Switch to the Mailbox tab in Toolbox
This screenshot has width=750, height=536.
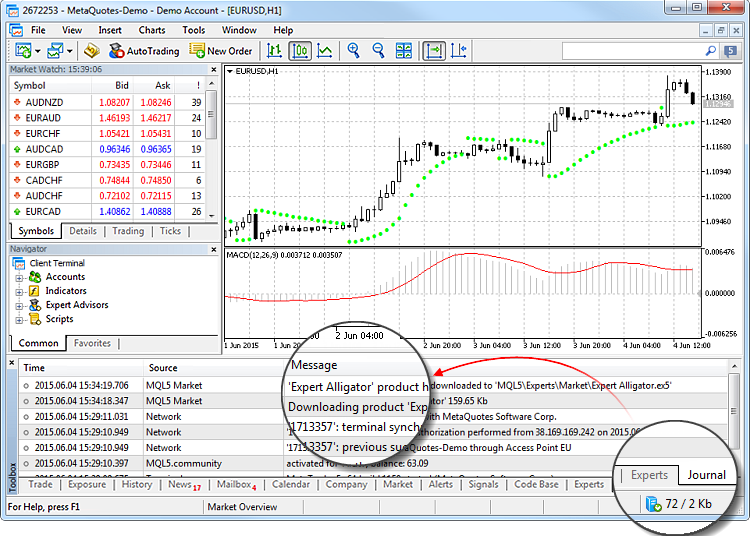[x=236, y=484]
